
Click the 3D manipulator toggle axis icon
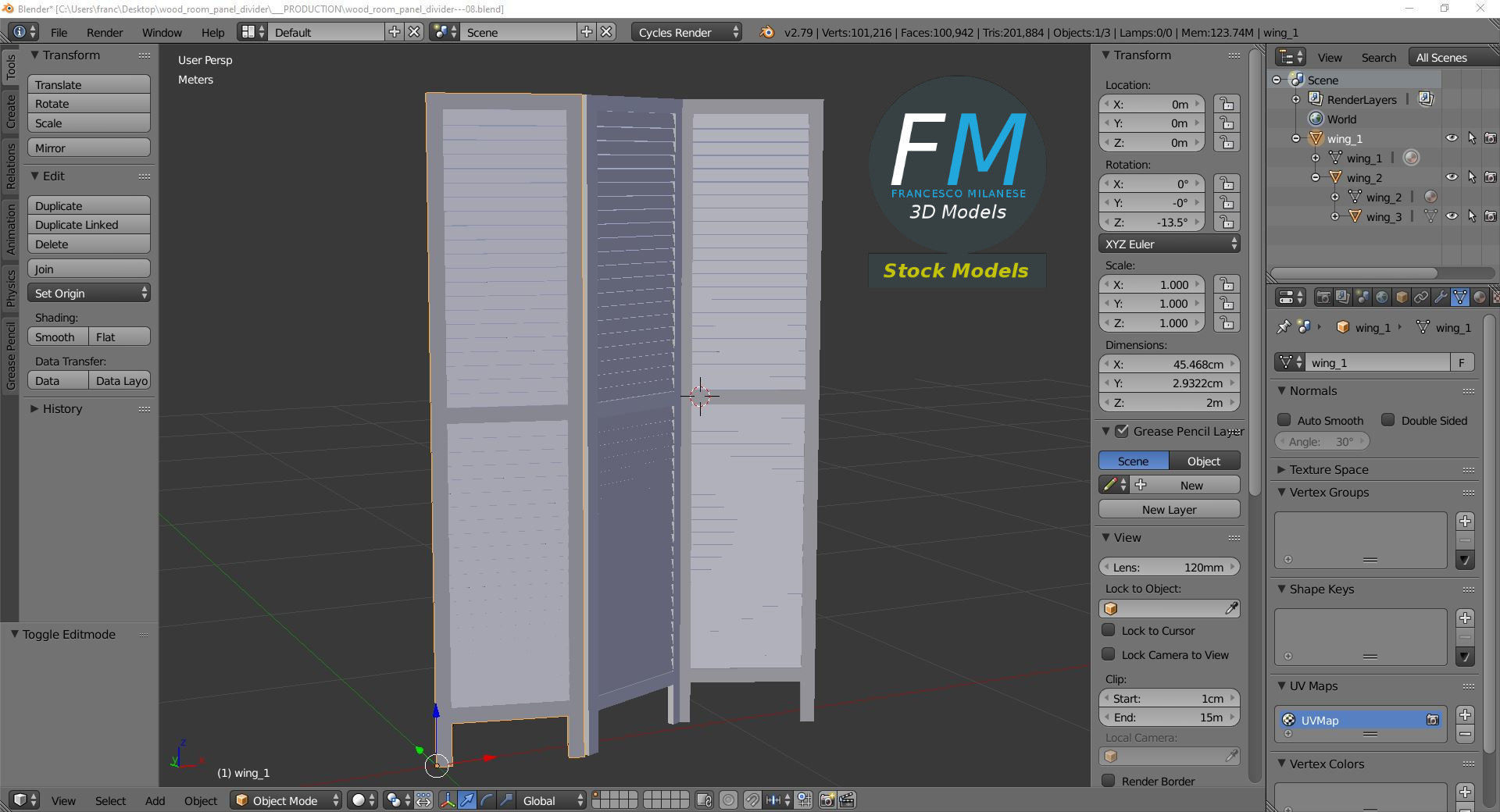coord(448,800)
